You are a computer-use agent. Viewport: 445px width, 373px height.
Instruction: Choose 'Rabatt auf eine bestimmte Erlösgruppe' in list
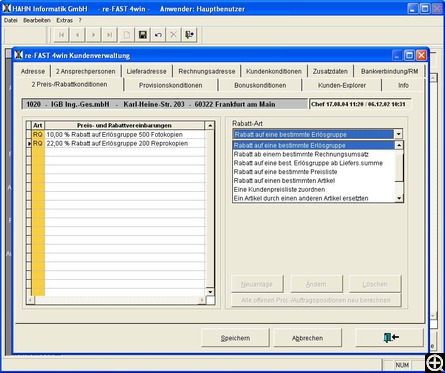point(313,145)
